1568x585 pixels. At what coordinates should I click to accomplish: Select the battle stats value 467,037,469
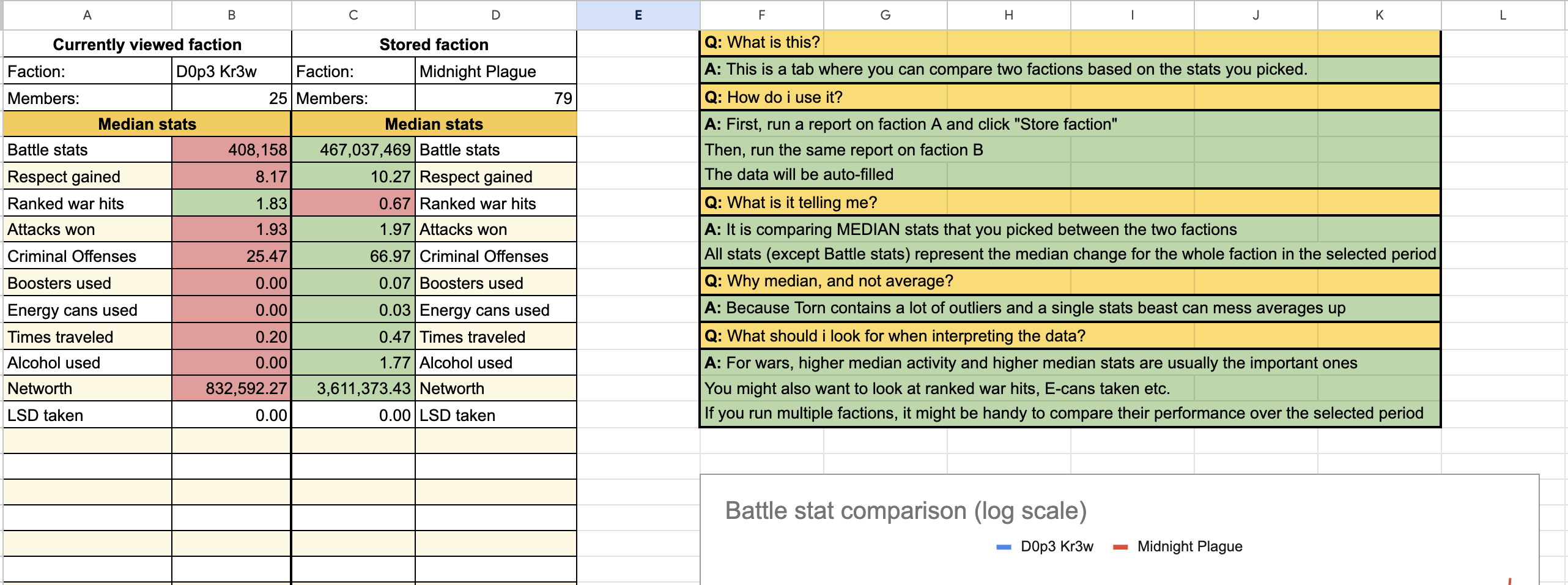click(353, 150)
